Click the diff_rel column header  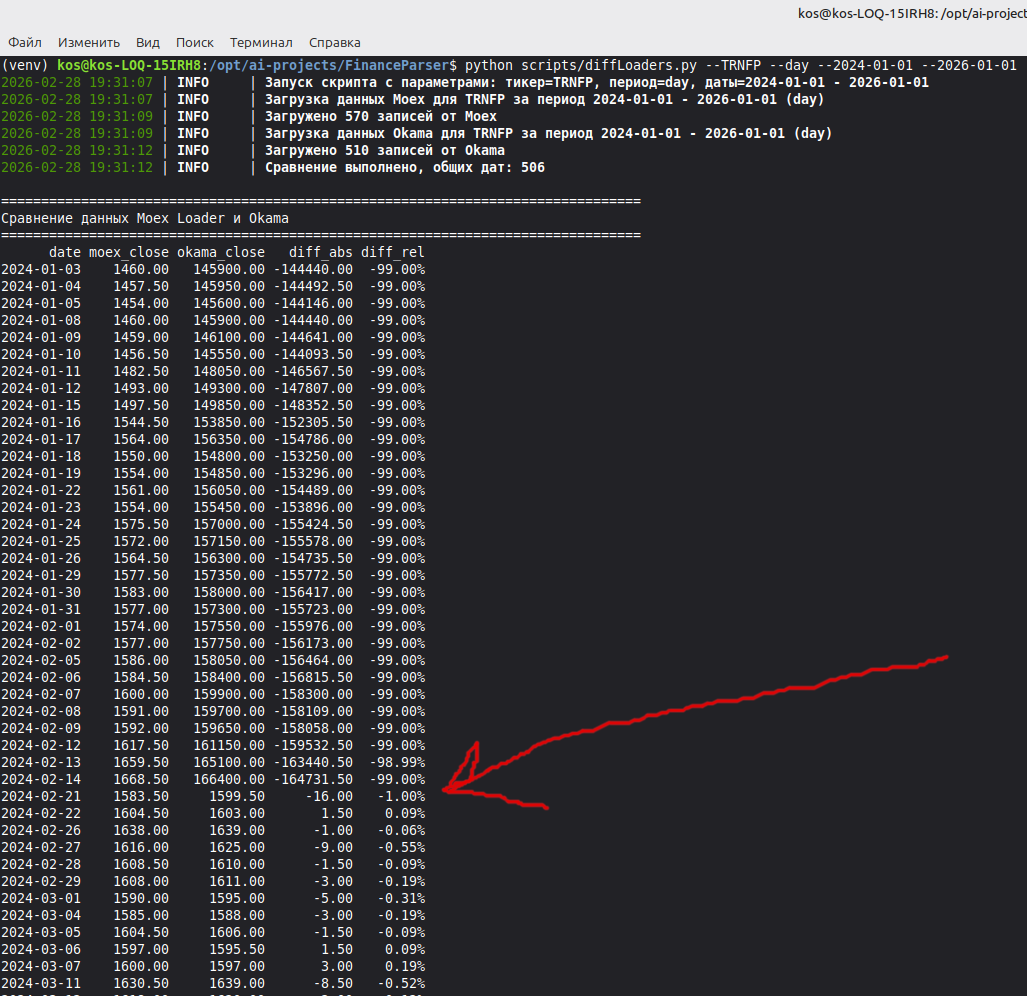(393, 252)
